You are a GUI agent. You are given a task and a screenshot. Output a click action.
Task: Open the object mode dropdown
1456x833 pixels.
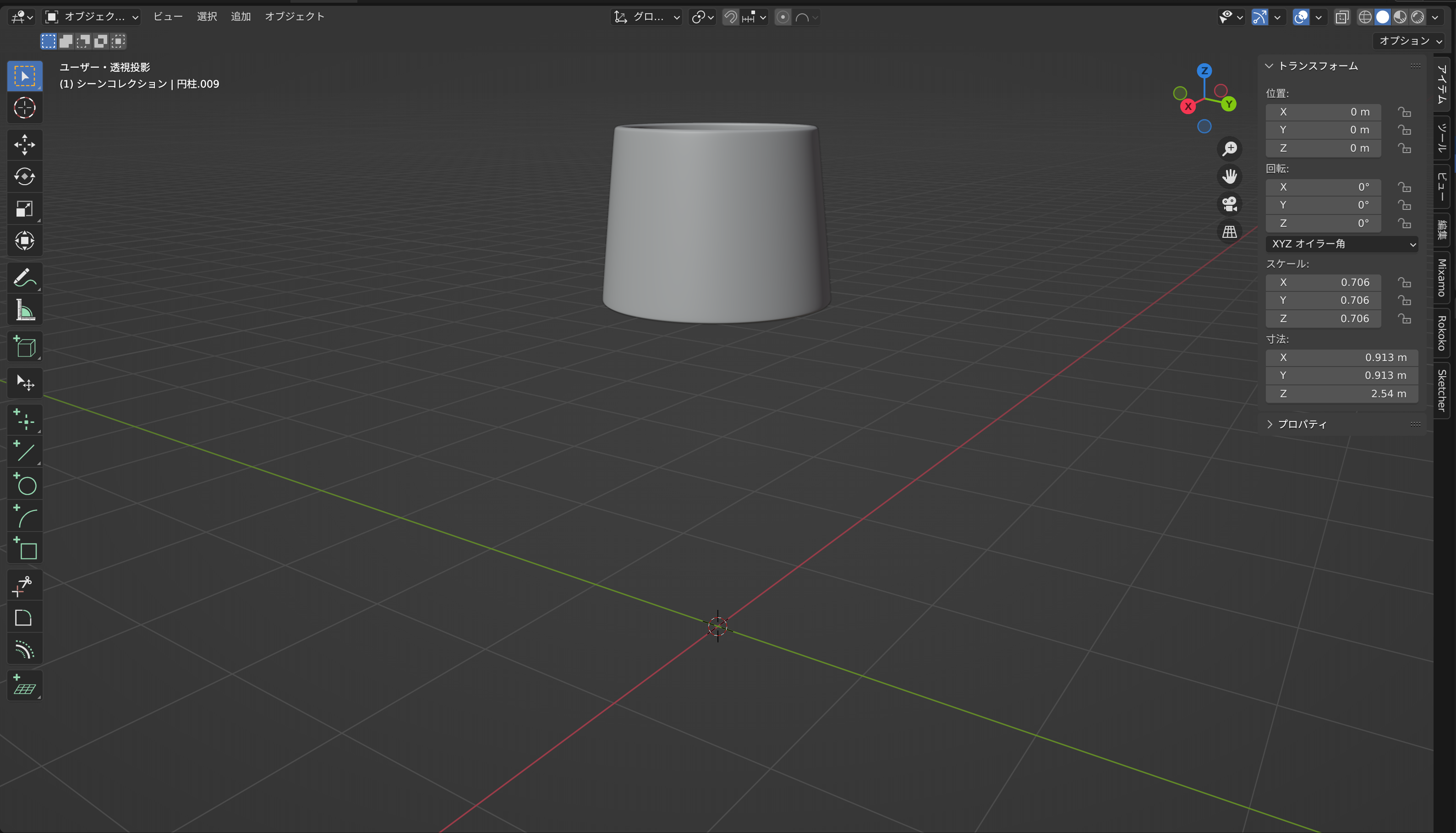coord(92,17)
